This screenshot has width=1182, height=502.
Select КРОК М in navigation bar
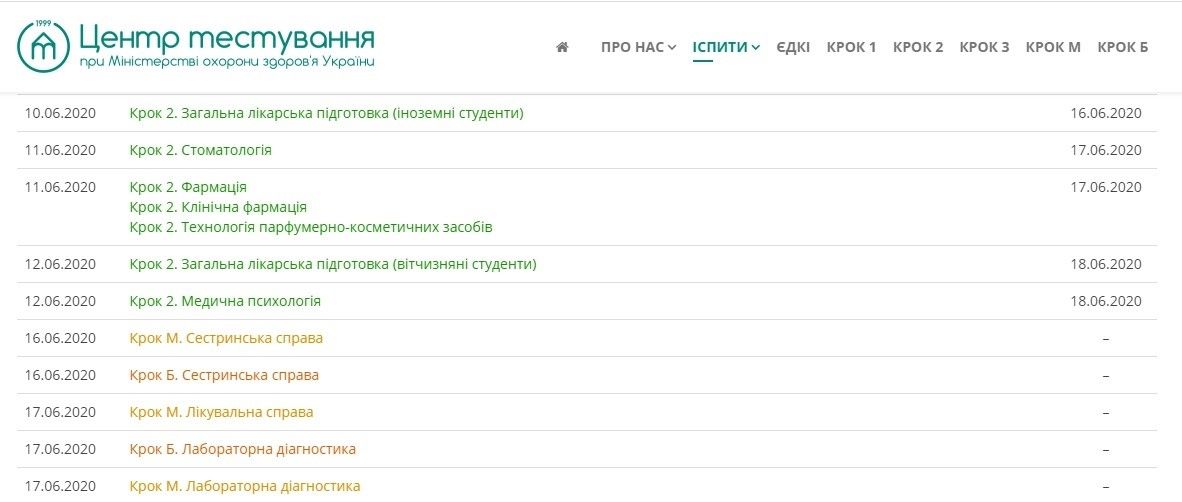click(x=1053, y=47)
